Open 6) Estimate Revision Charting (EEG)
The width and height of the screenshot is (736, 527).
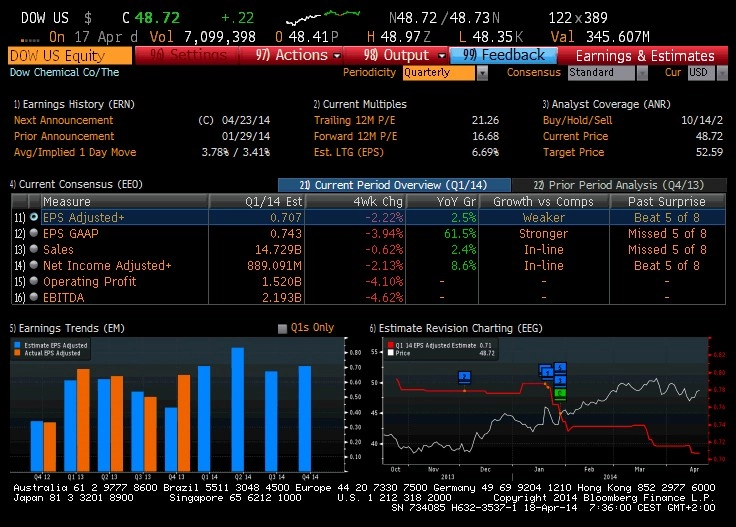(x=456, y=328)
